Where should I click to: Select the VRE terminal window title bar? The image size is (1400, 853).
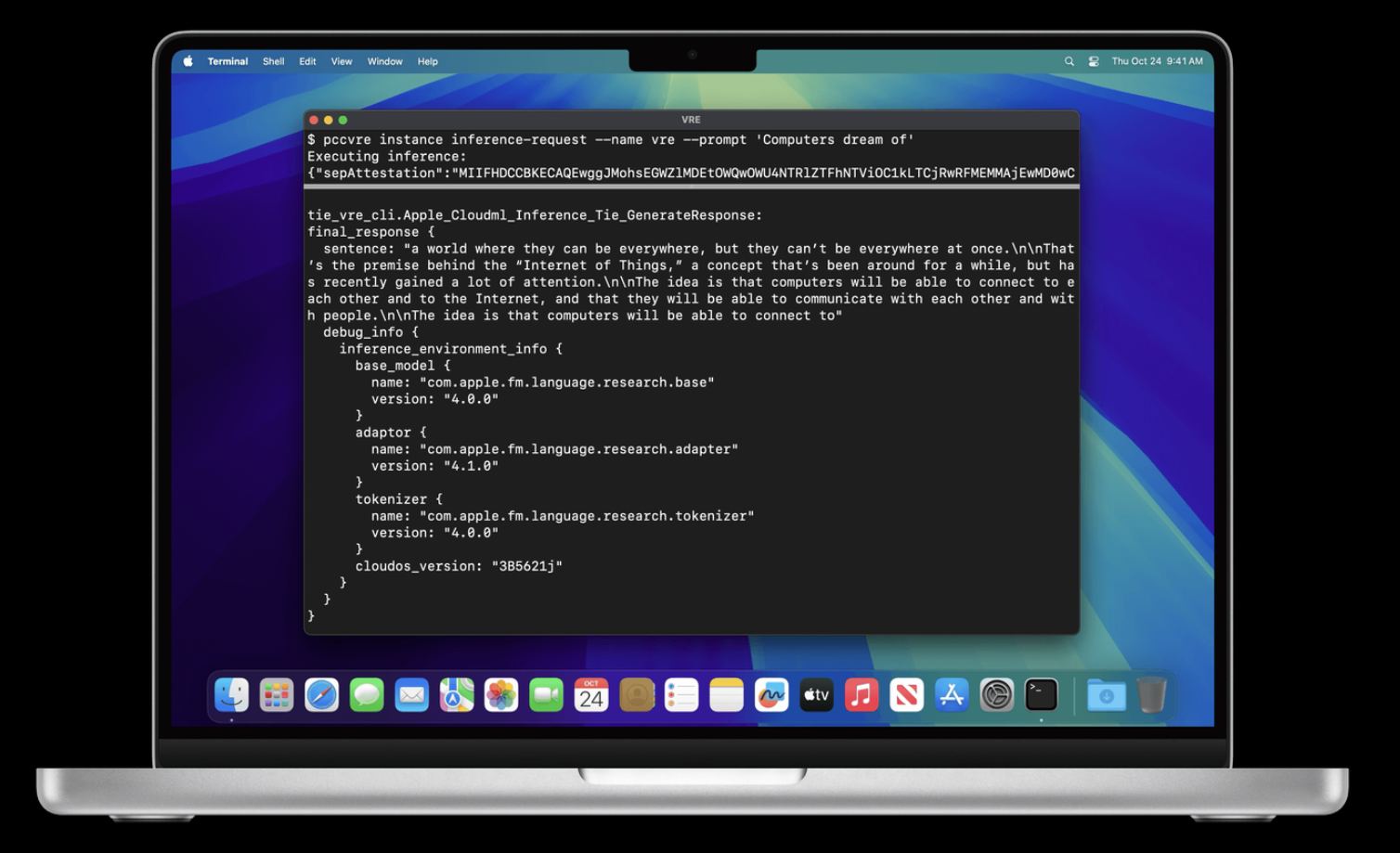[x=691, y=120]
